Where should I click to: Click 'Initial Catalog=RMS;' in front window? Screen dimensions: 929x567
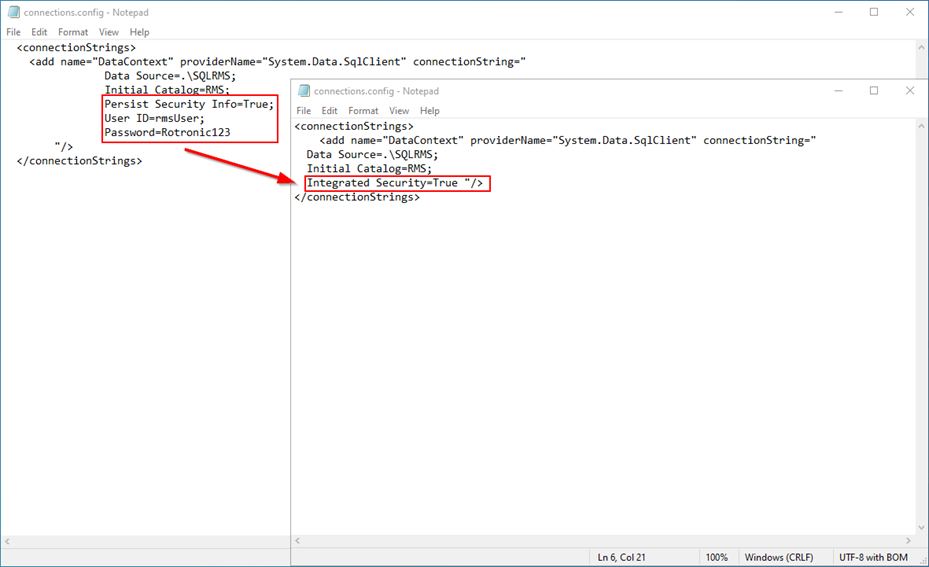[369, 169]
